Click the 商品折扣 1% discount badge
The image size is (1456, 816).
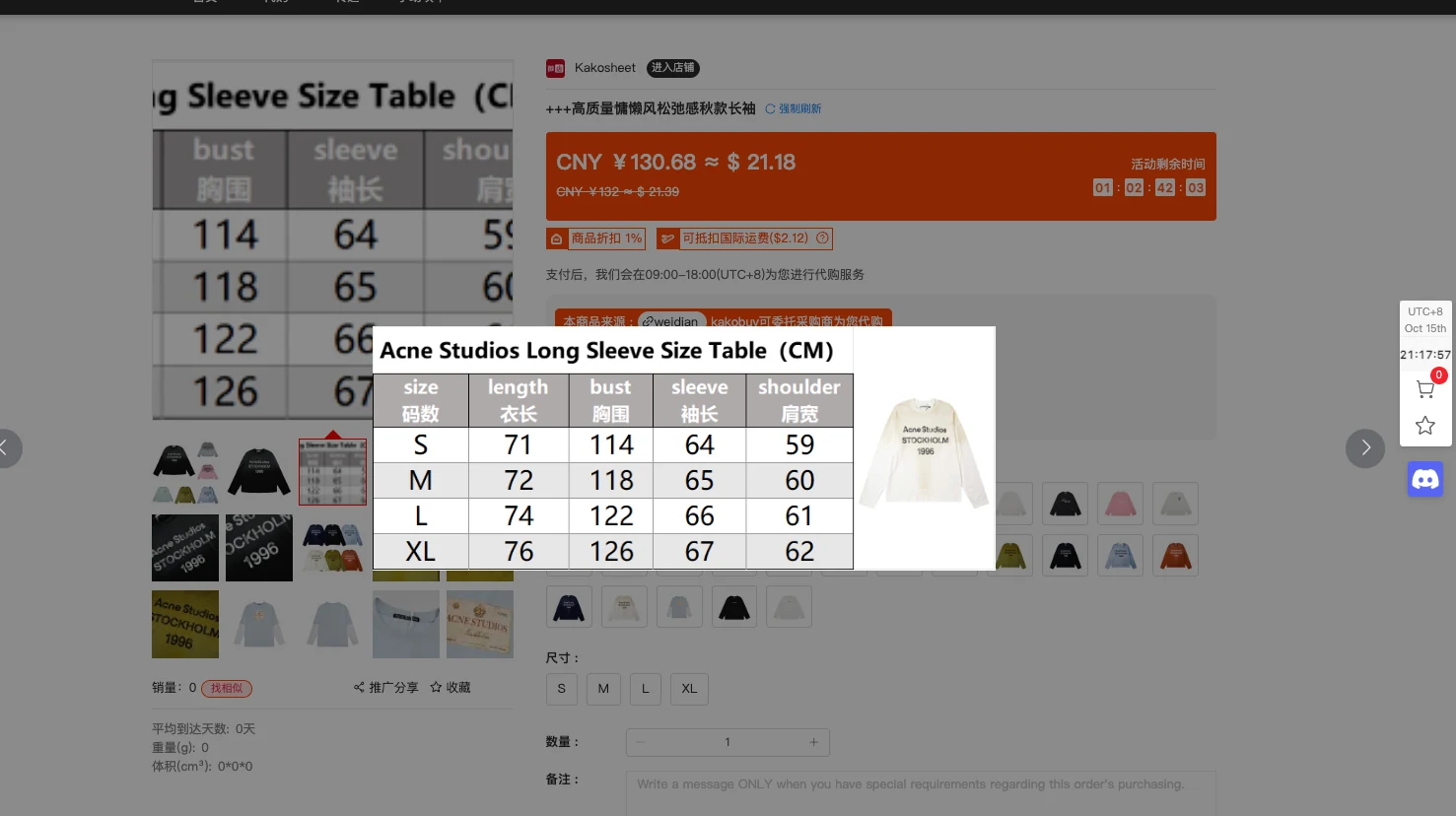point(596,238)
